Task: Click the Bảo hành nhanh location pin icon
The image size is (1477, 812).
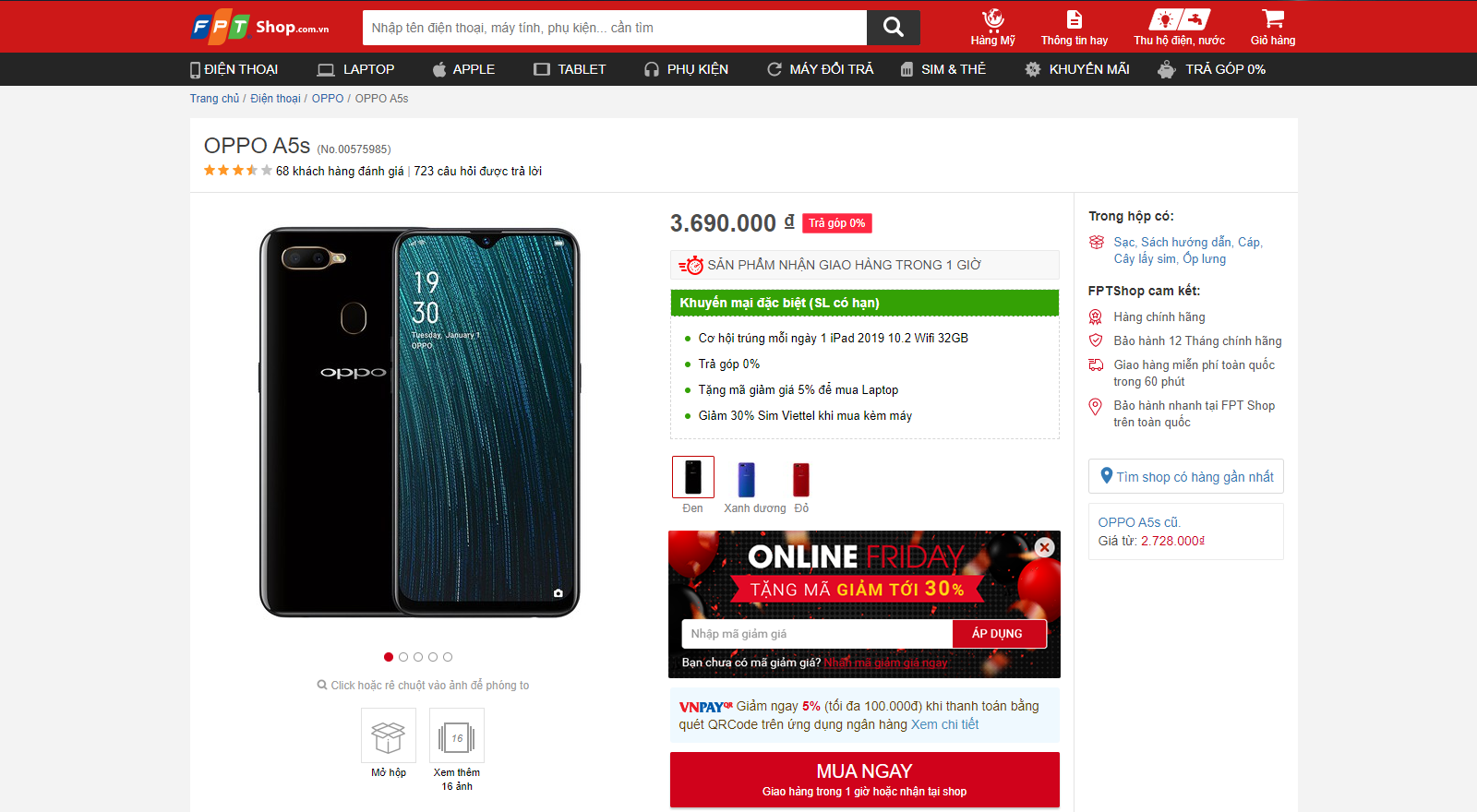Action: click(x=1096, y=406)
